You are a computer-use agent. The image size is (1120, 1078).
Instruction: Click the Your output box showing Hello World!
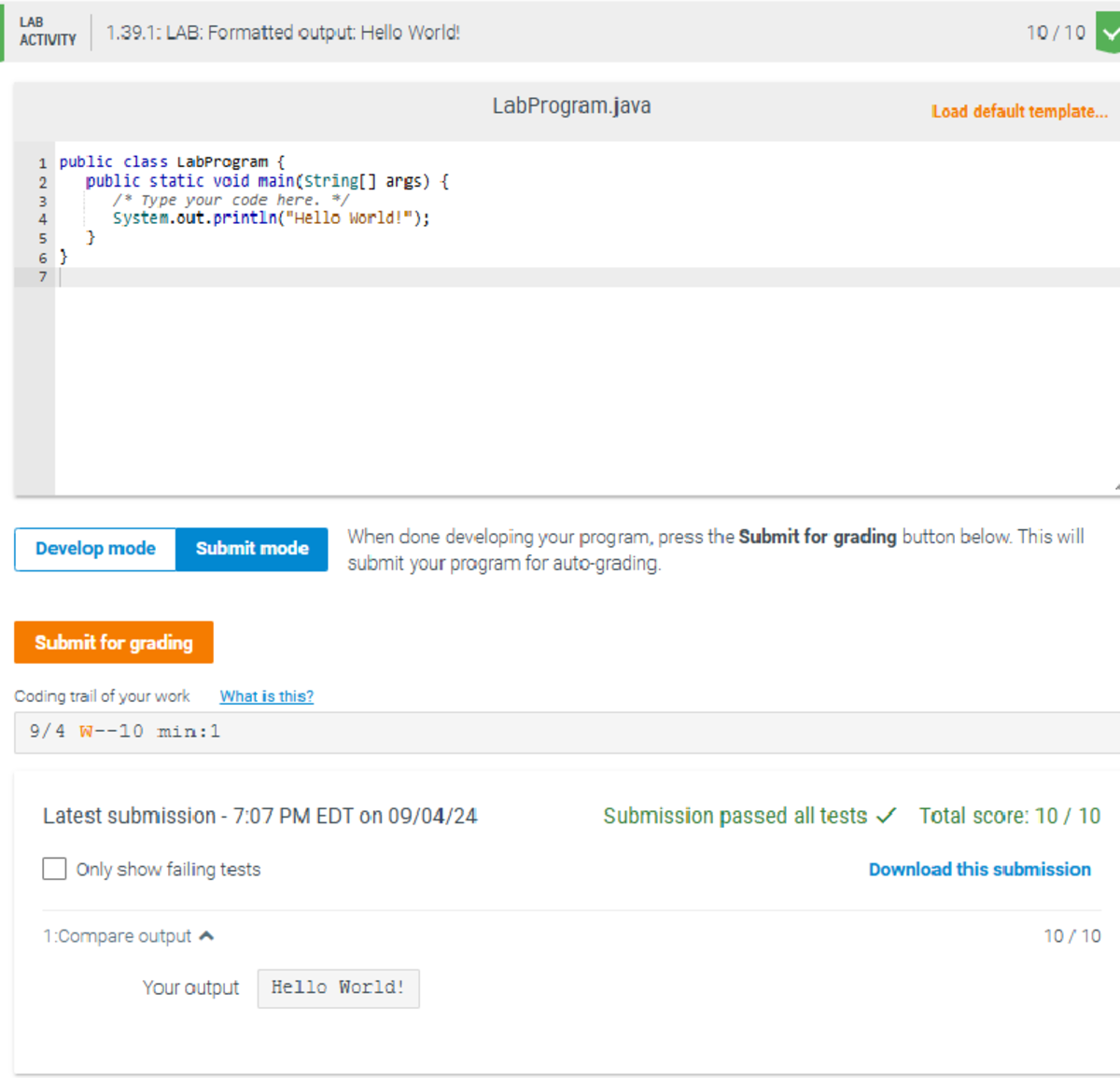(x=338, y=987)
